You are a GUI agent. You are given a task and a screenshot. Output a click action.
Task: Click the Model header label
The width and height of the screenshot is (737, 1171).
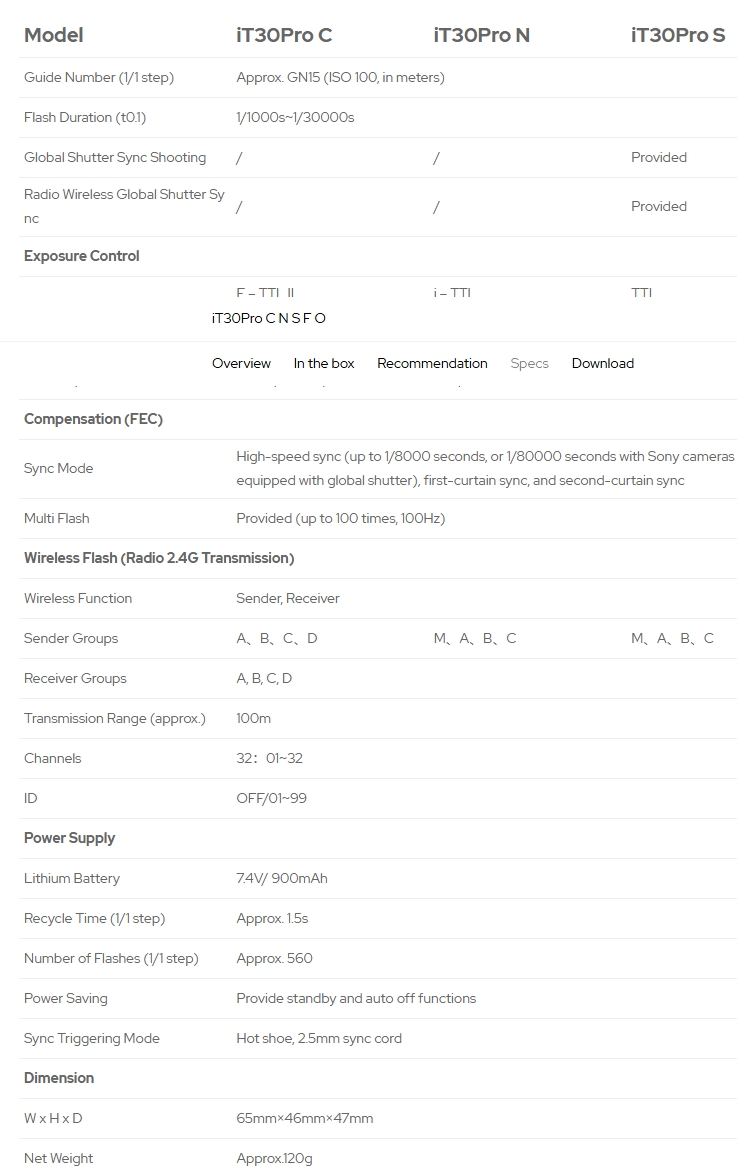[54, 36]
